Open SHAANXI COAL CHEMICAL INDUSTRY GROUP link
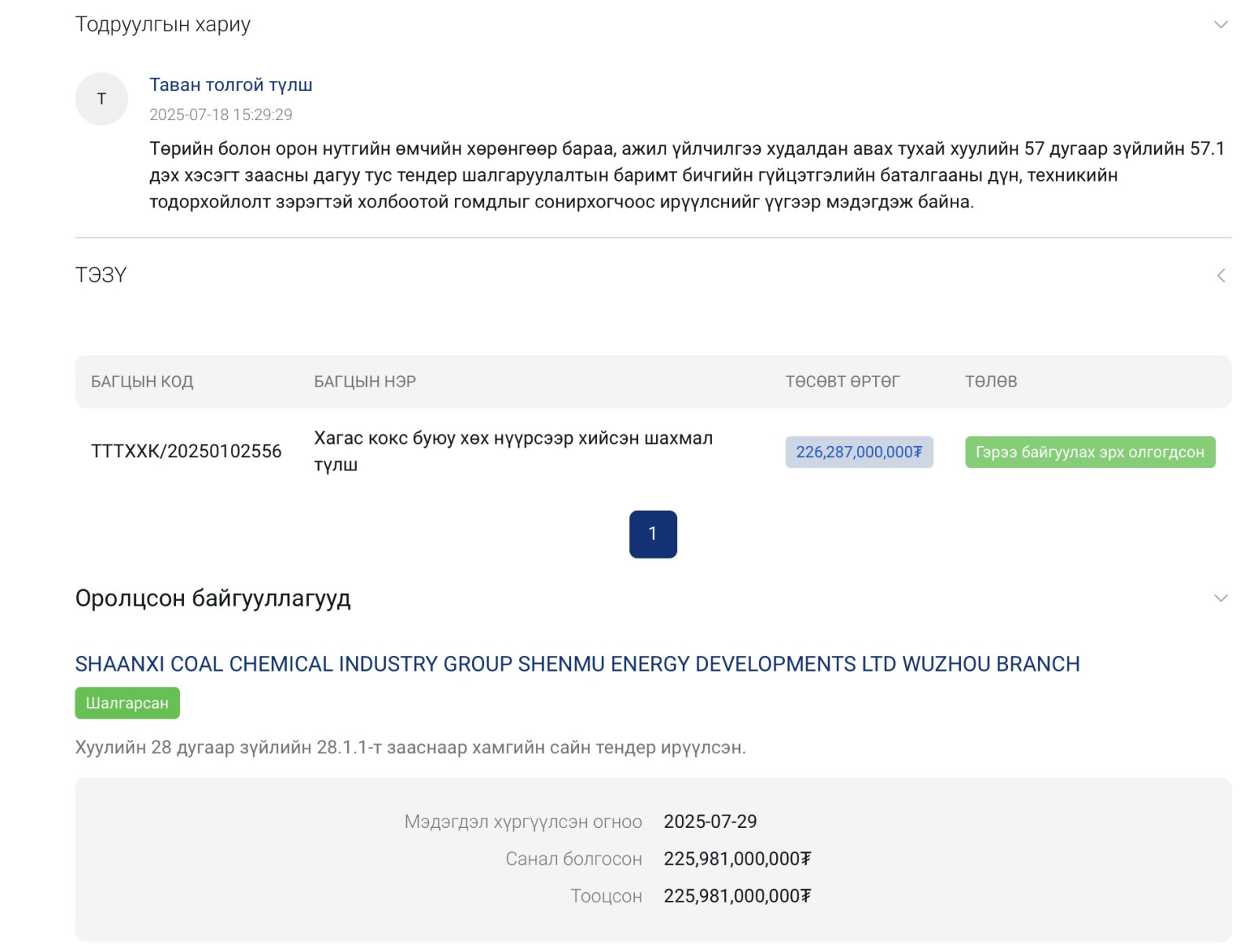Viewport: 1257px width, 952px height. coord(577,664)
